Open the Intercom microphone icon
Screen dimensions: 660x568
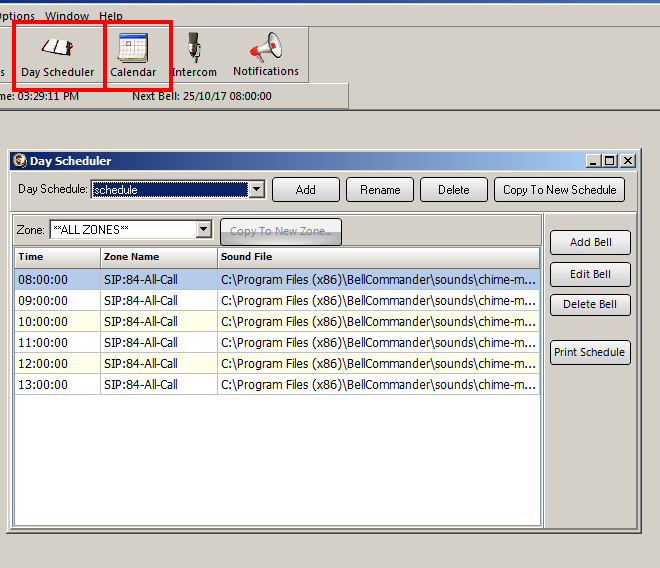click(194, 48)
